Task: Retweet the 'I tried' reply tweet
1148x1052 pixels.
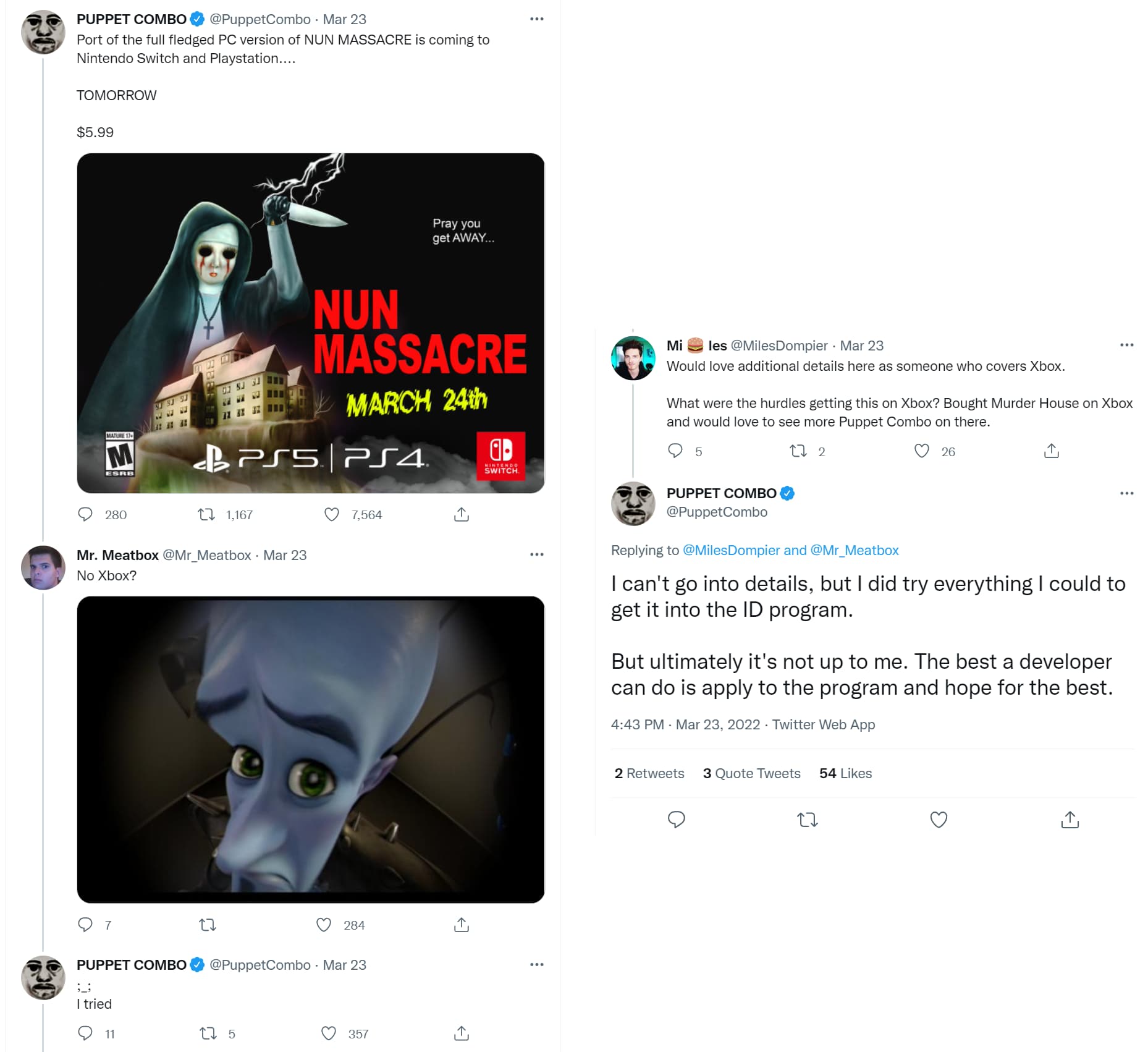Action: (x=208, y=1033)
